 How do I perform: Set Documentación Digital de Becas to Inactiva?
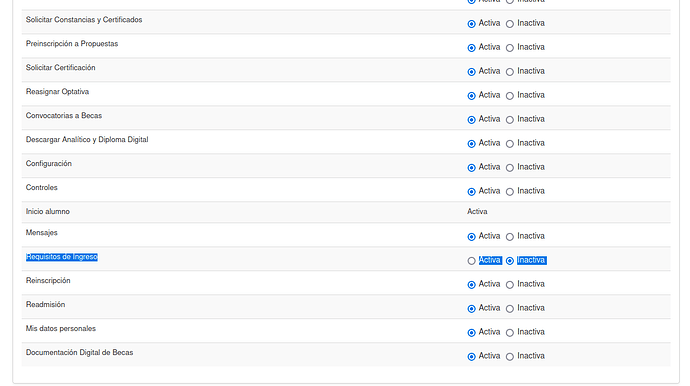click(x=510, y=357)
